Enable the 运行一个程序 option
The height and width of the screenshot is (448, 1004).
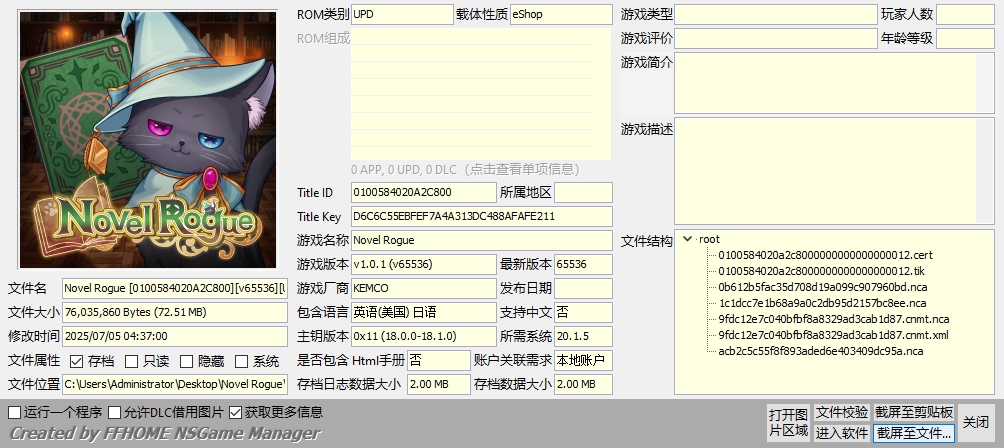pyautogui.click(x=15, y=412)
